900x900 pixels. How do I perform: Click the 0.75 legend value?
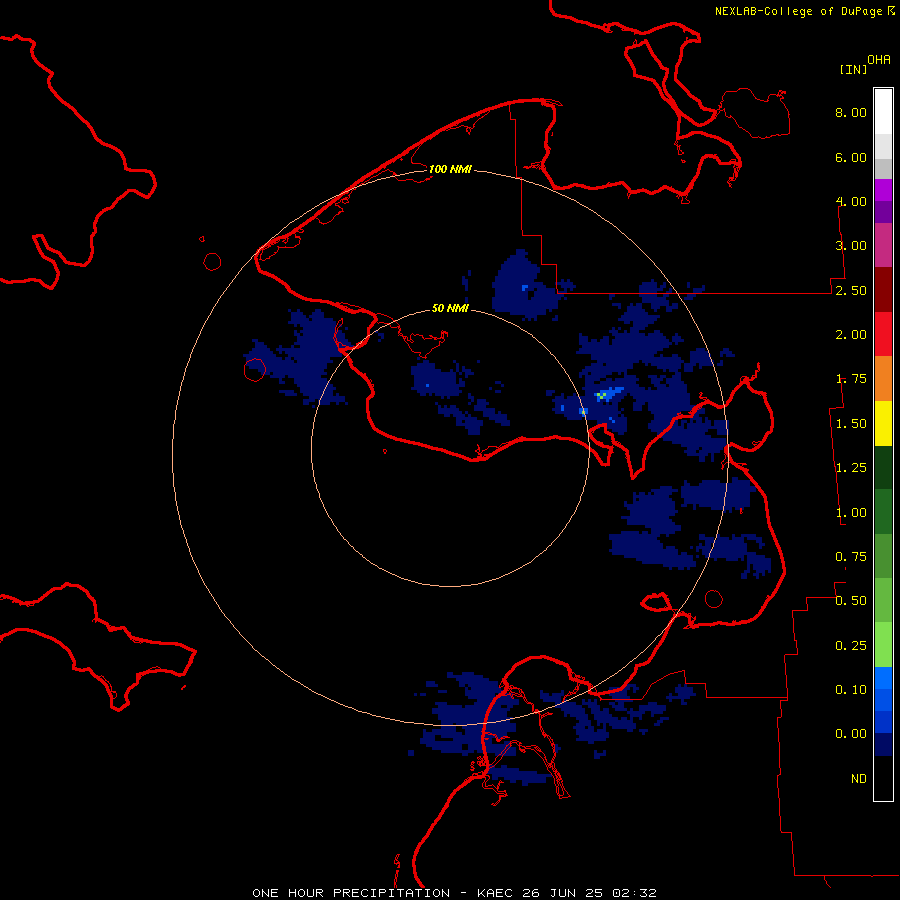click(x=851, y=557)
